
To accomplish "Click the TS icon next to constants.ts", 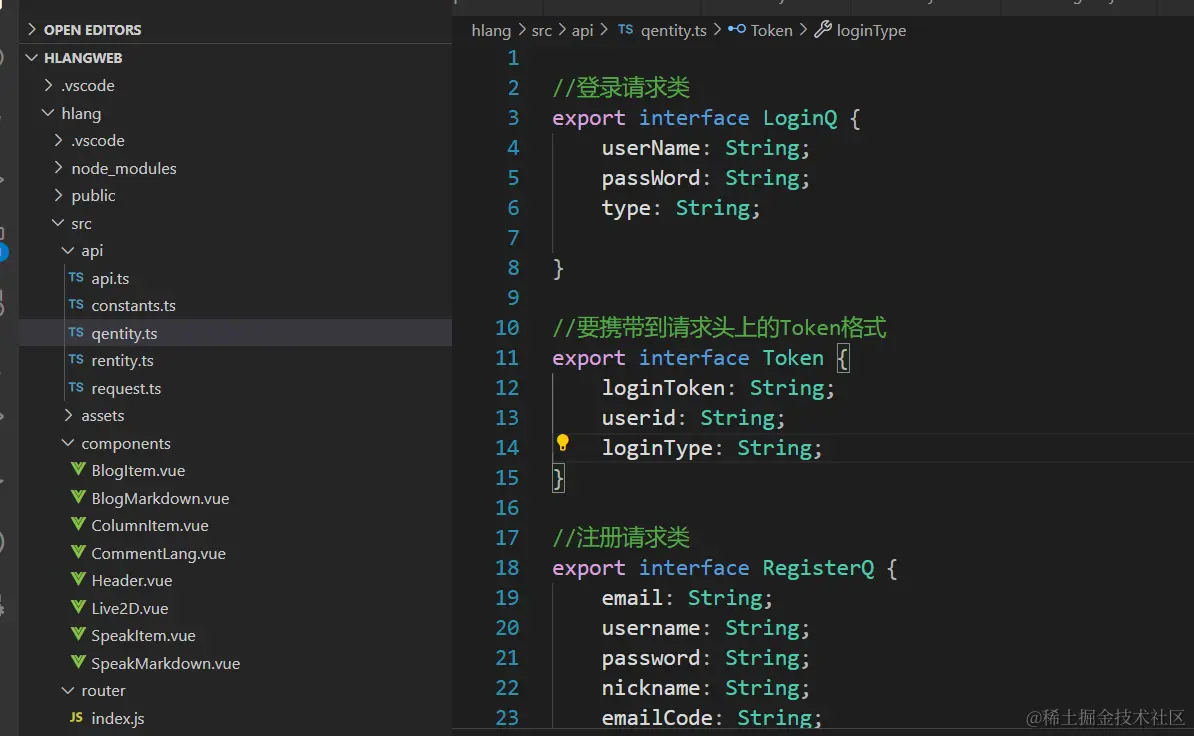I will point(76,304).
